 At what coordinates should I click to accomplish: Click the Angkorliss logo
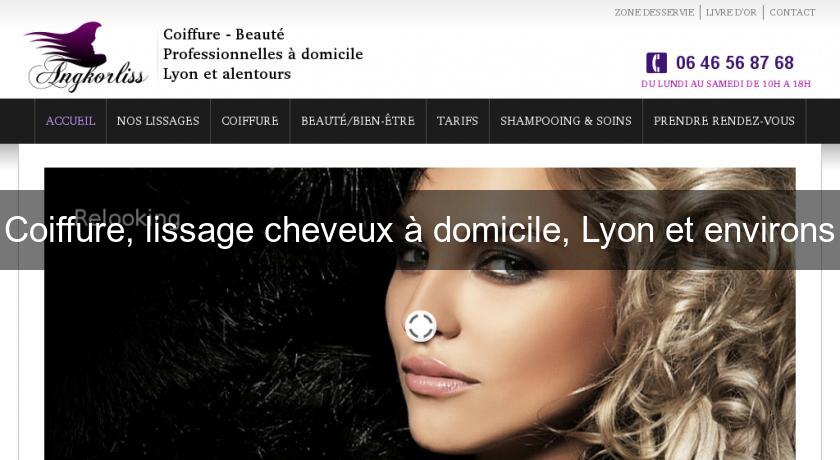(86, 57)
